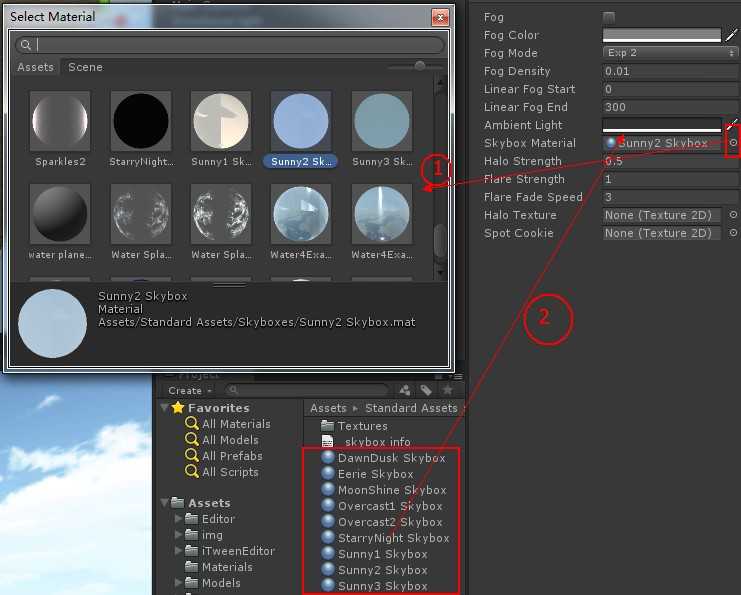Select the Materials folder

[x=219, y=567]
